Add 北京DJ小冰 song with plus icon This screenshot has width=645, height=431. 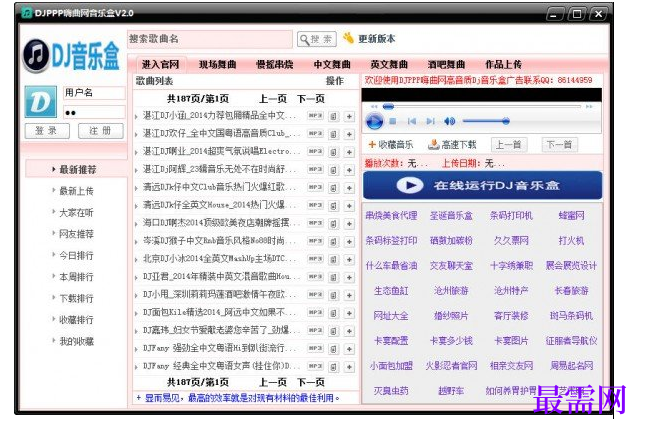tap(349, 260)
